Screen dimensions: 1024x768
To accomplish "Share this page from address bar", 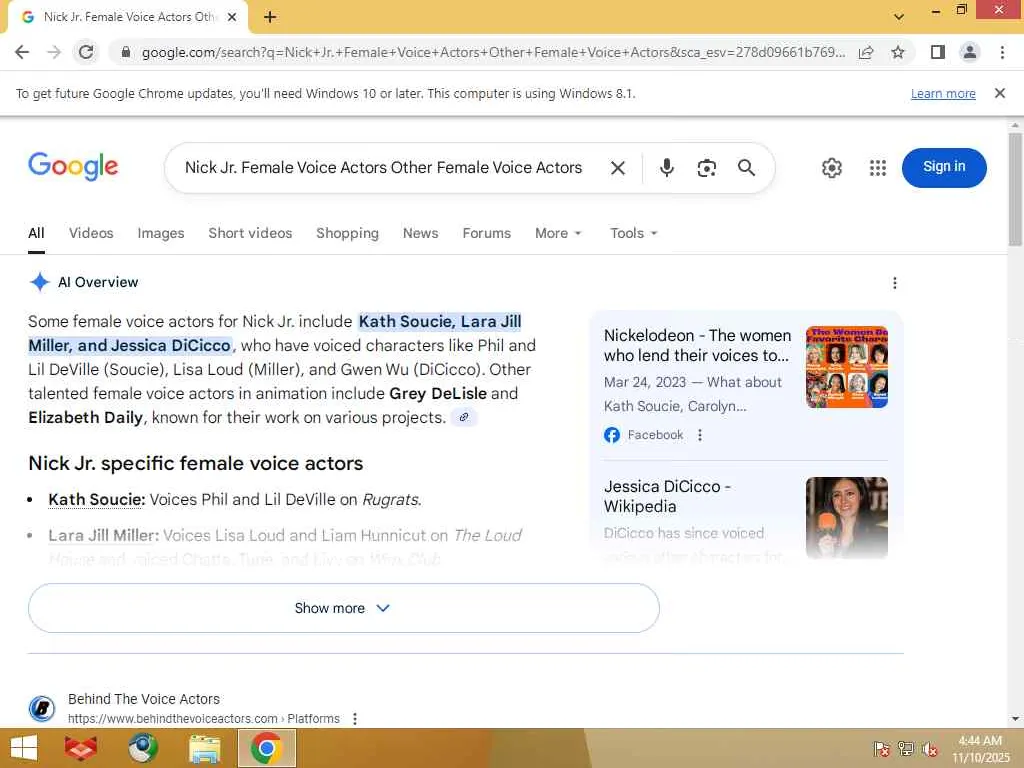I will pos(866,52).
